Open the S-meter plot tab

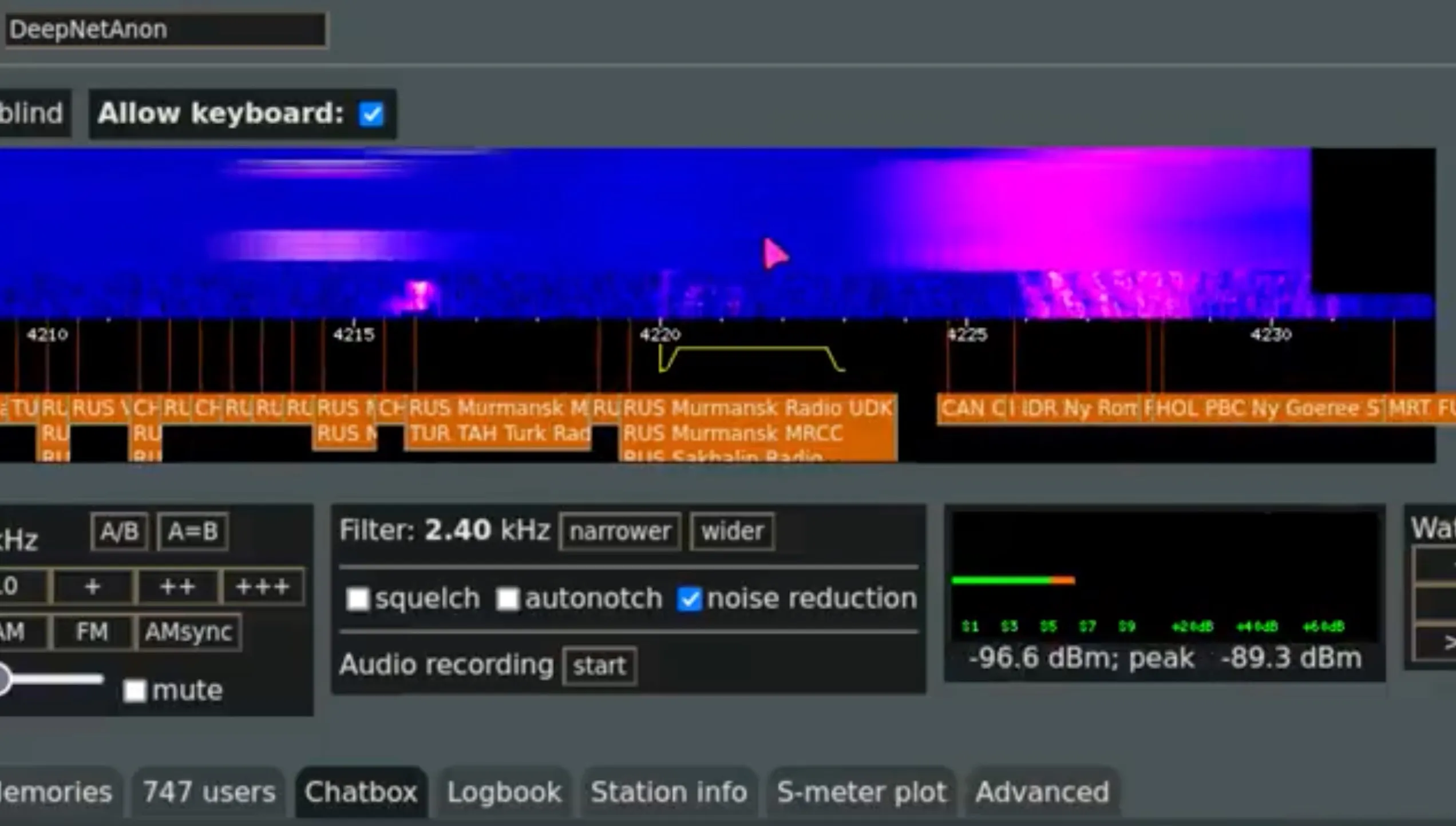861,792
